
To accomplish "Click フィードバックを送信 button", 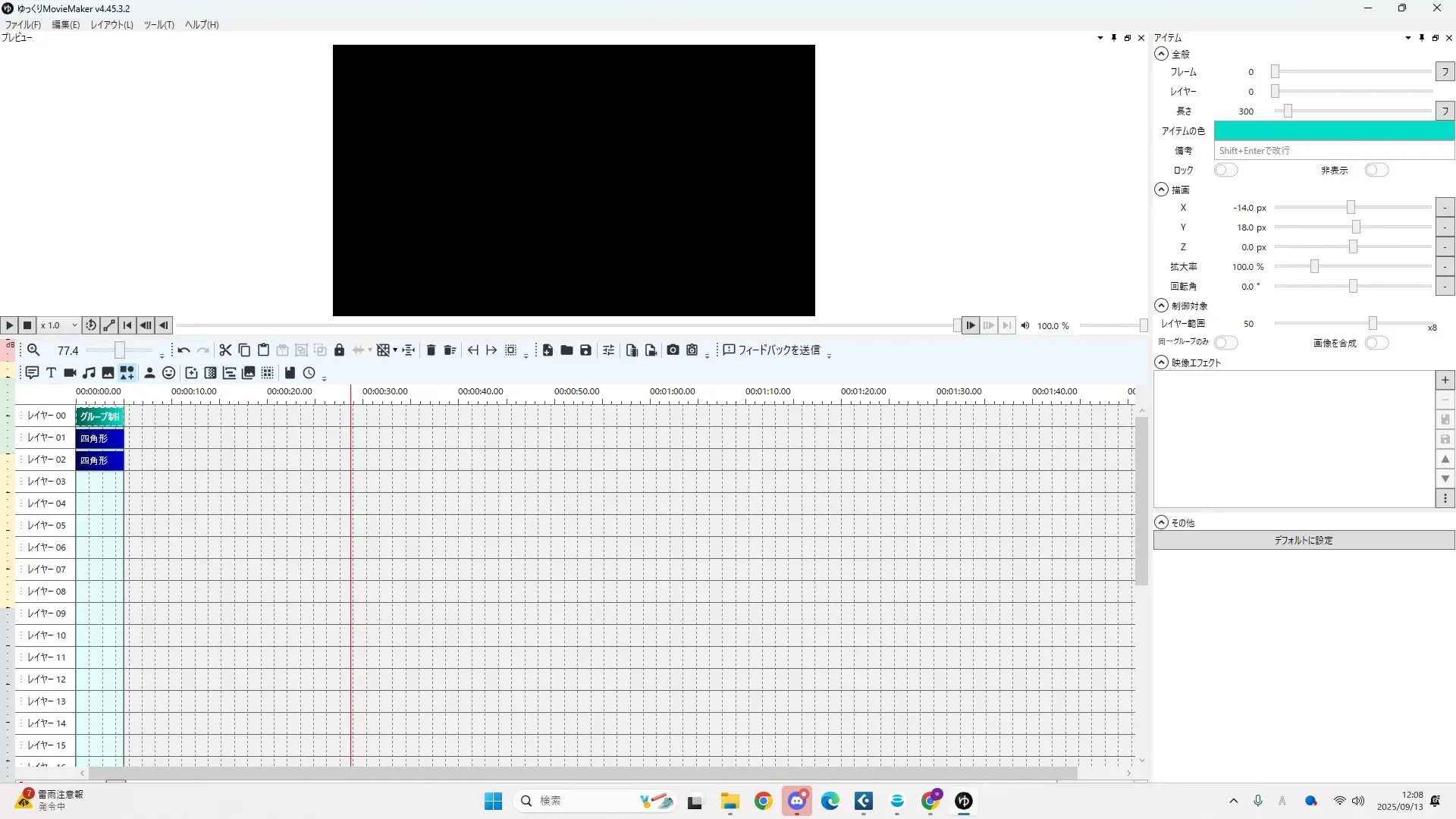I will [x=772, y=350].
